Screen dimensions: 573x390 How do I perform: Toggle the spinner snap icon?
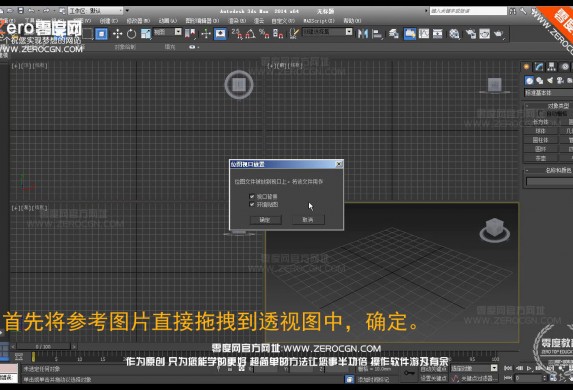tap(278, 34)
